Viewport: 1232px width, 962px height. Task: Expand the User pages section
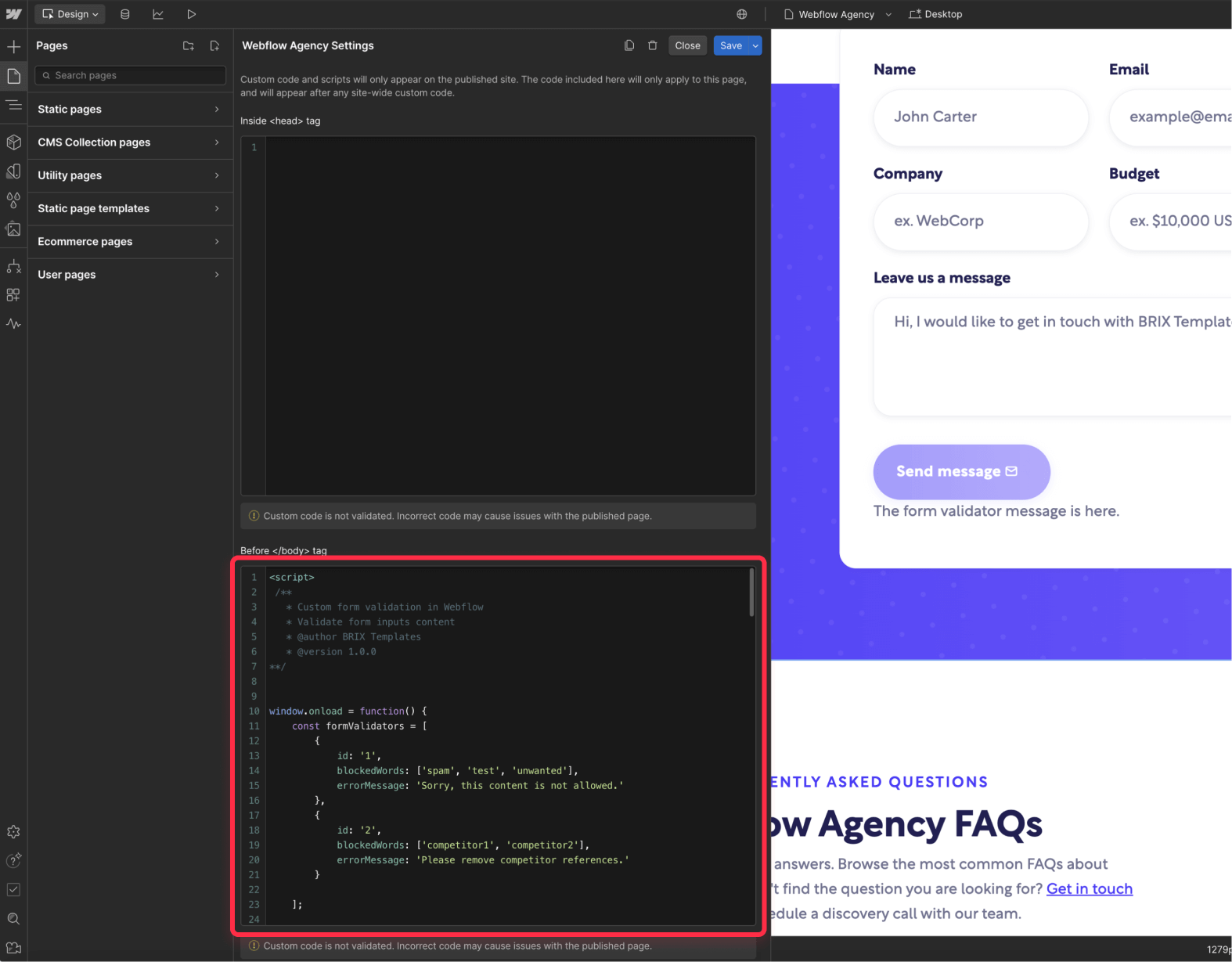tap(131, 275)
